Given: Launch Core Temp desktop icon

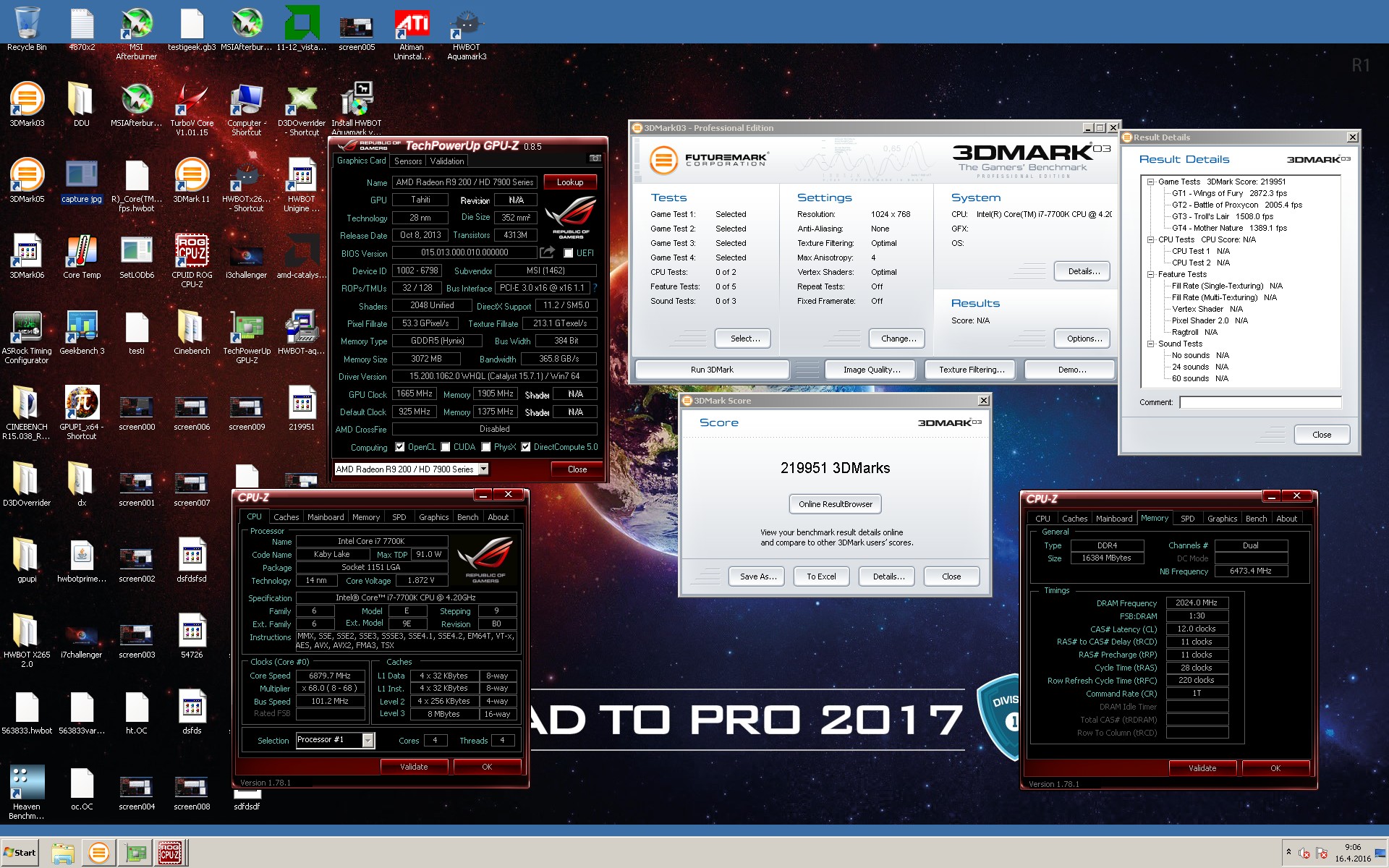Looking at the screenshot, I should tap(81, 257).
